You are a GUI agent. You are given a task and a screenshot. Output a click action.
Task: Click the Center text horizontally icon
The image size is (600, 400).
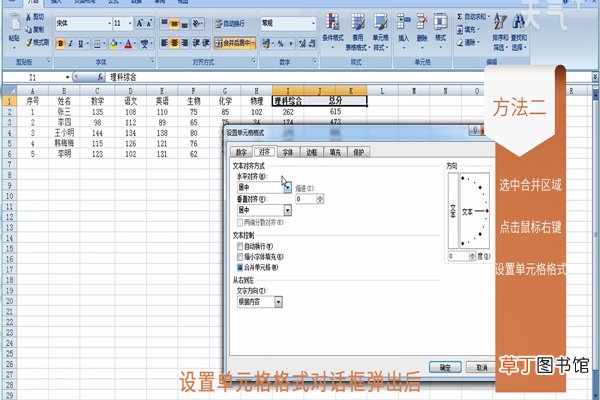174,43
